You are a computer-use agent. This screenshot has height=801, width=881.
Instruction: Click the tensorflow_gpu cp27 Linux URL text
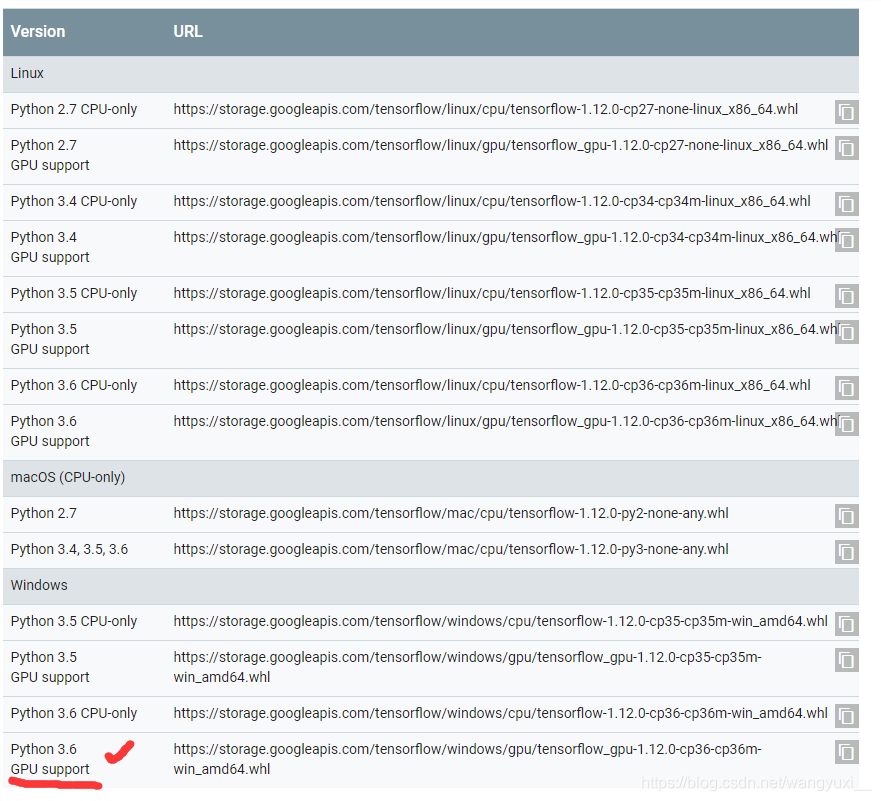(501, 145)
